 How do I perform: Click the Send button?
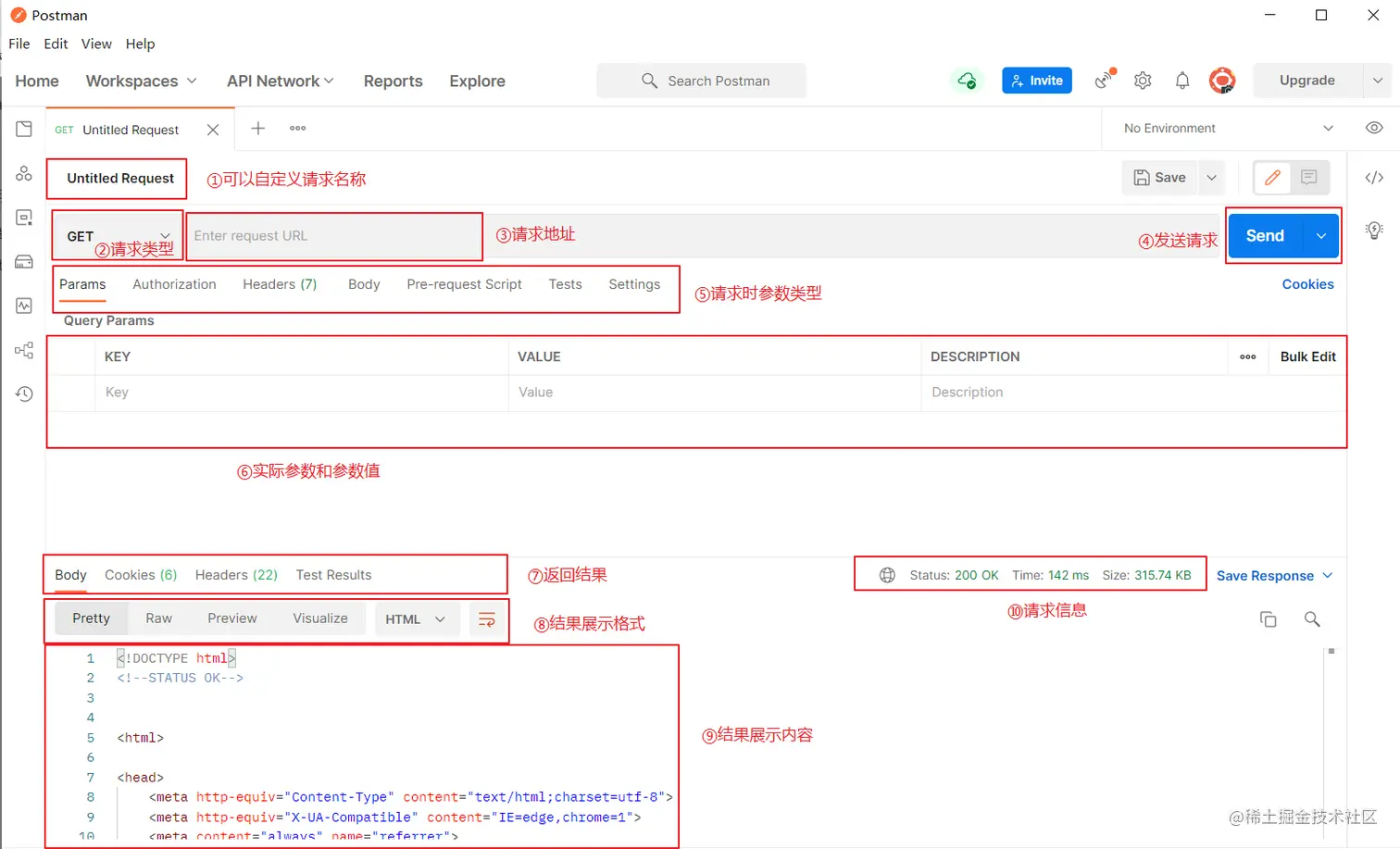pyautogui.click(x=1265, y=236)
